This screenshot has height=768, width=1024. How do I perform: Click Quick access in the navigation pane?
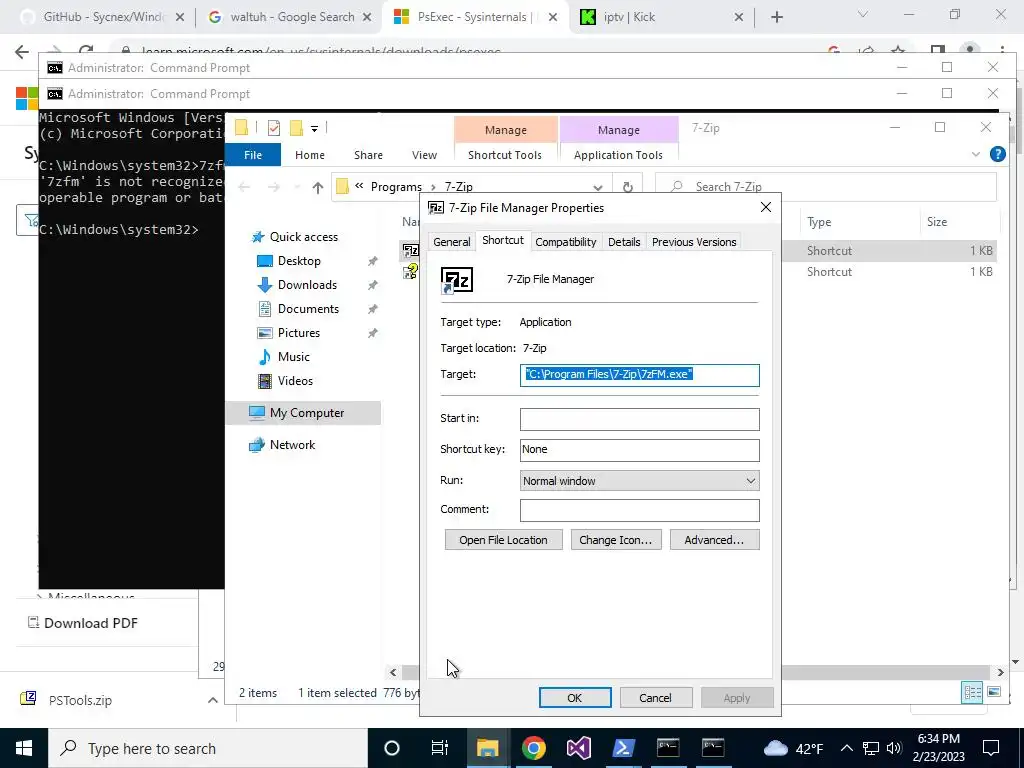pyautogui.click(x=304, y=236)
